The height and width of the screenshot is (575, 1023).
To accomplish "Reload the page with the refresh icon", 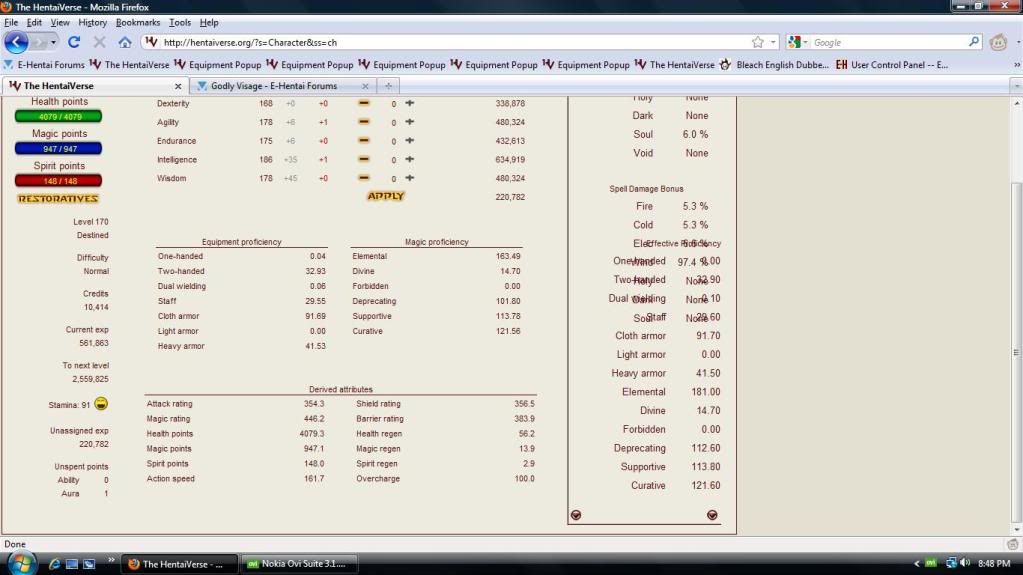I will [x=74, y=42].
